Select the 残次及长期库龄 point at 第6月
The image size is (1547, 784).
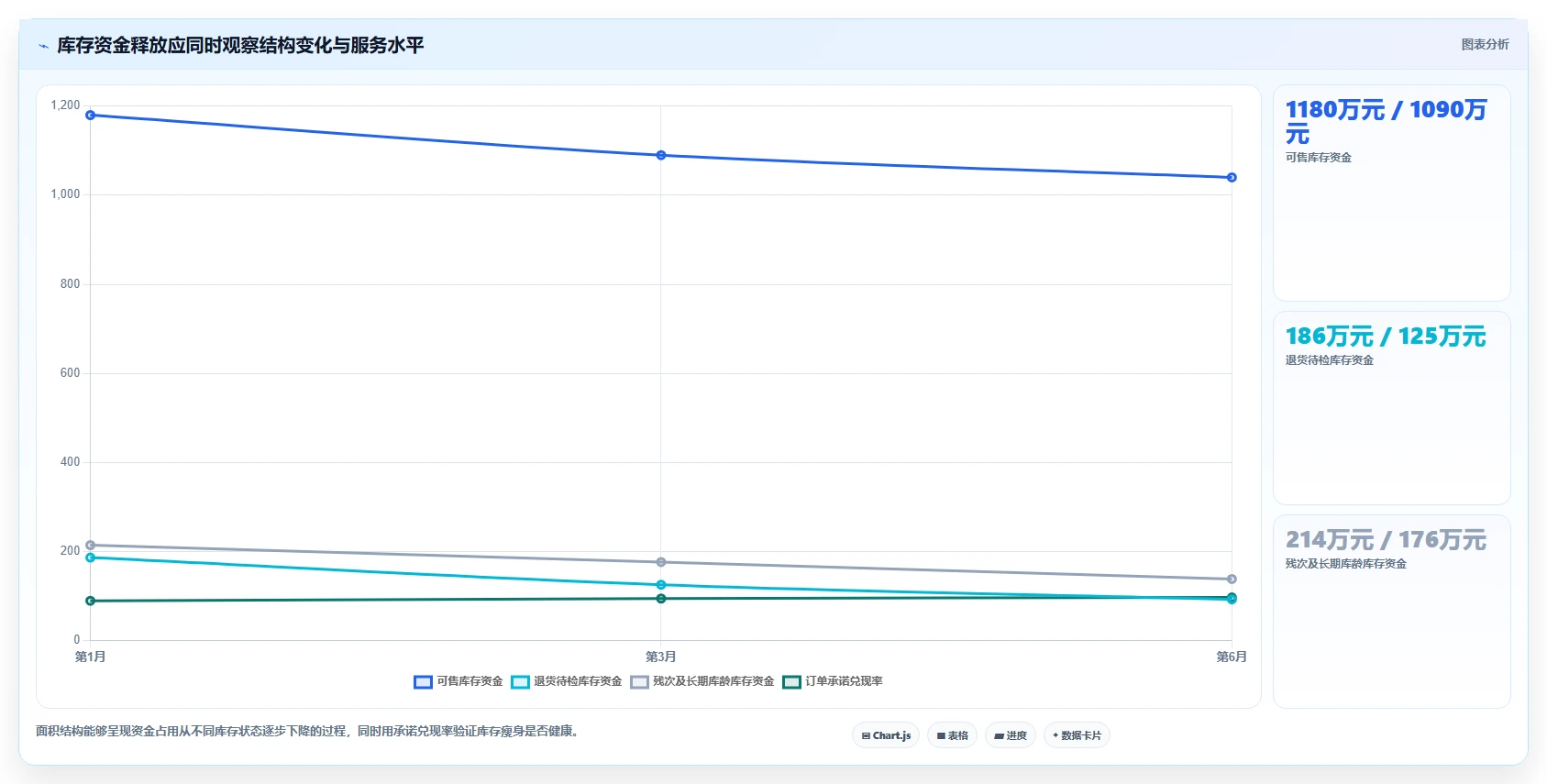[1232, 579]
